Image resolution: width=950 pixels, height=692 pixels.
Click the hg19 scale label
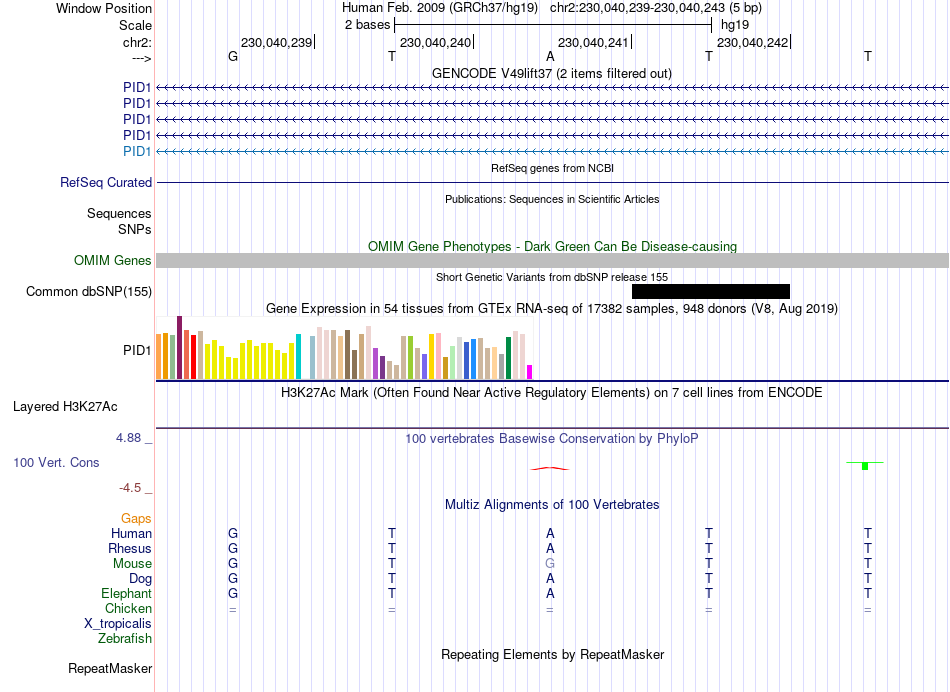[x=735, y=25]
